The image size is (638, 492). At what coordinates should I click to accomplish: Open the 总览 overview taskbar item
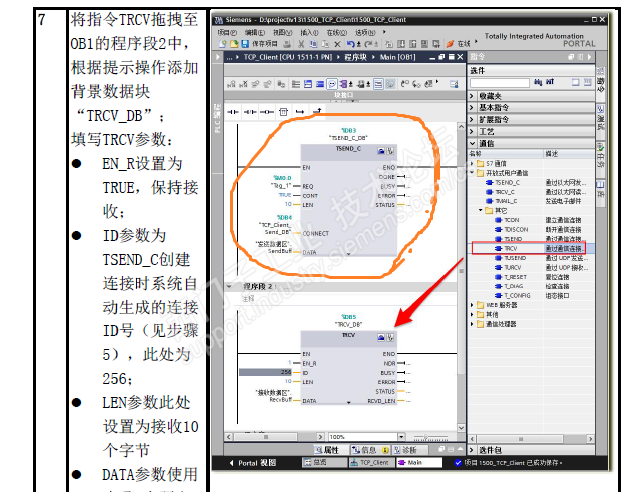[x=324, y=463]
